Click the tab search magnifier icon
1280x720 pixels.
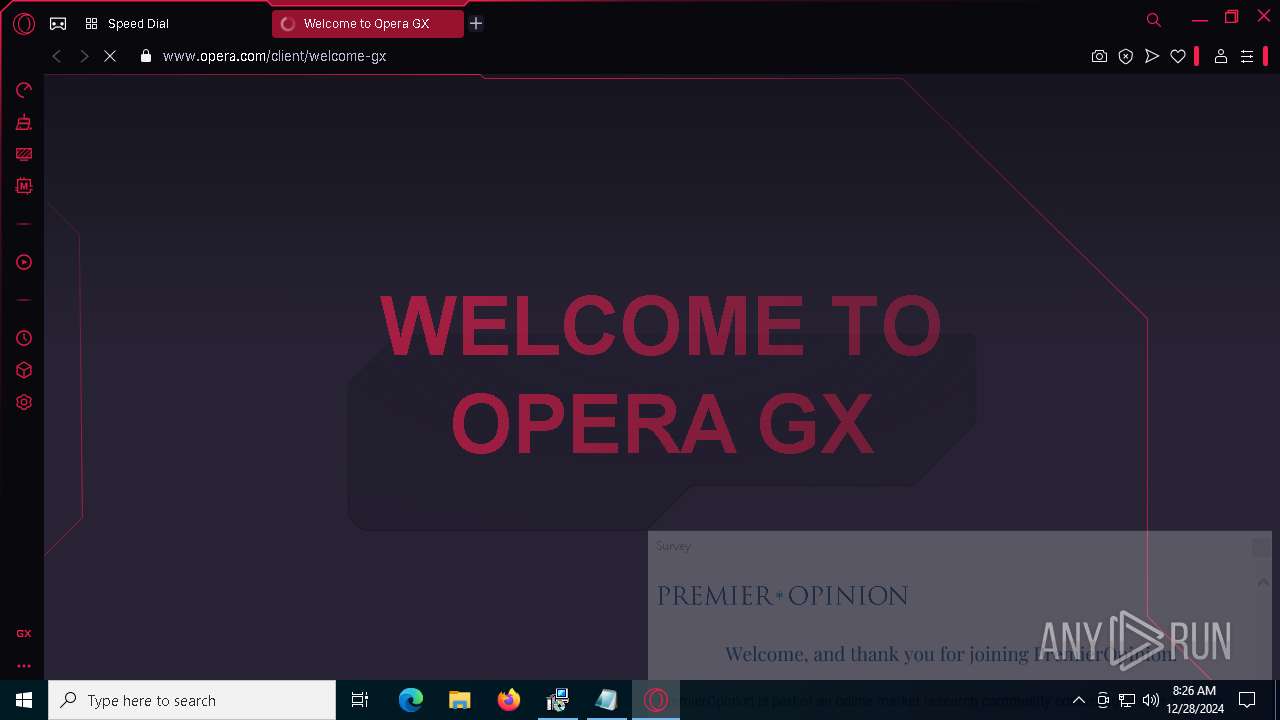tap(1154, 20)
